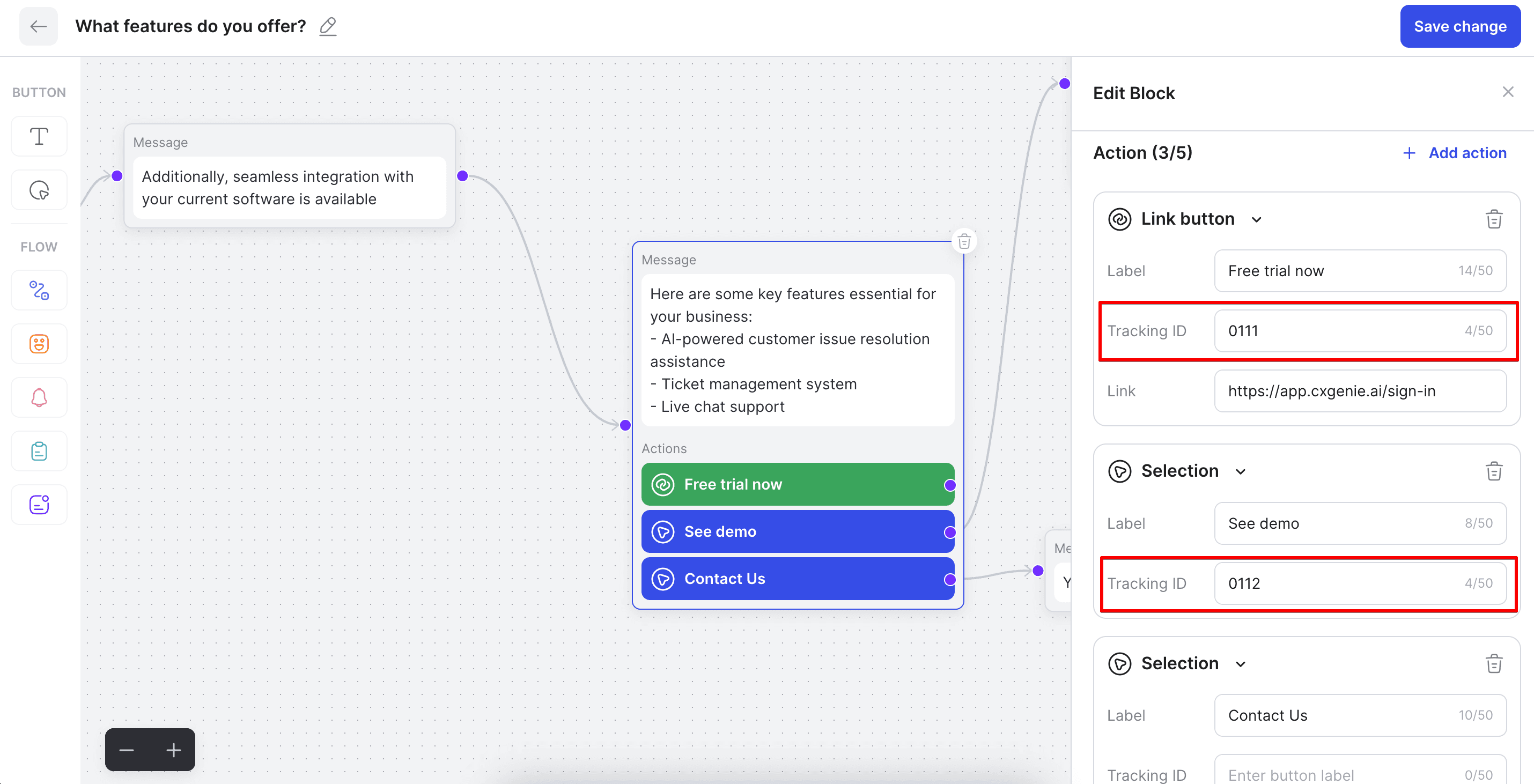Edit the See demo label field
1534x784 pixels.
pos(1360,523)
